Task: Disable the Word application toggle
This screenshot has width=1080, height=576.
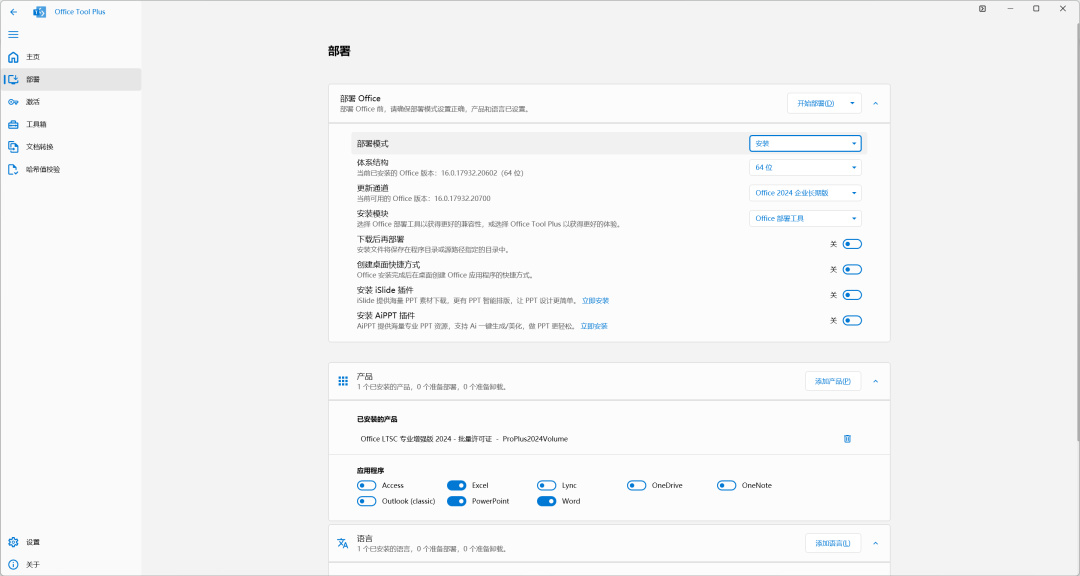Action: (546, 502)
